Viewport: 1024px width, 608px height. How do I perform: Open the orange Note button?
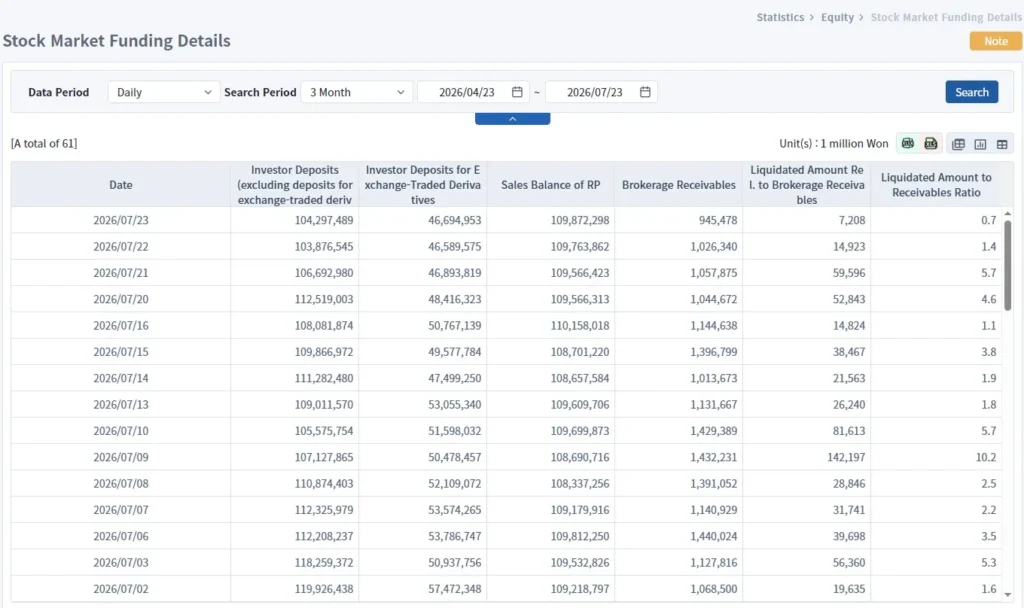point(996,41)
